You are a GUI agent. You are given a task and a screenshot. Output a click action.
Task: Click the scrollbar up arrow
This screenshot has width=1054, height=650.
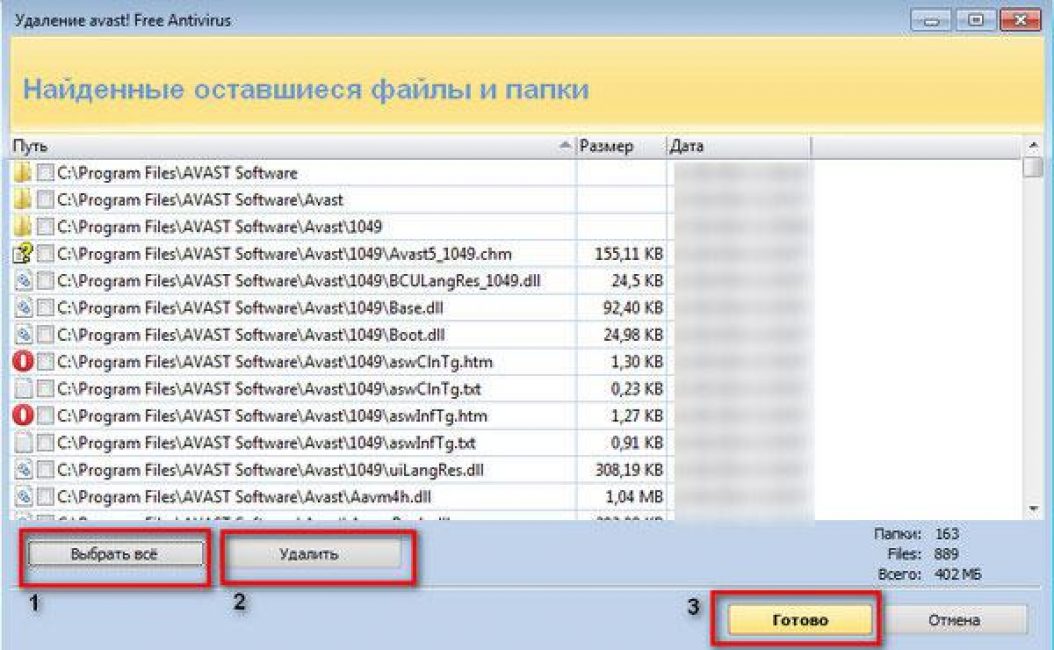[x=1033, y=146]
